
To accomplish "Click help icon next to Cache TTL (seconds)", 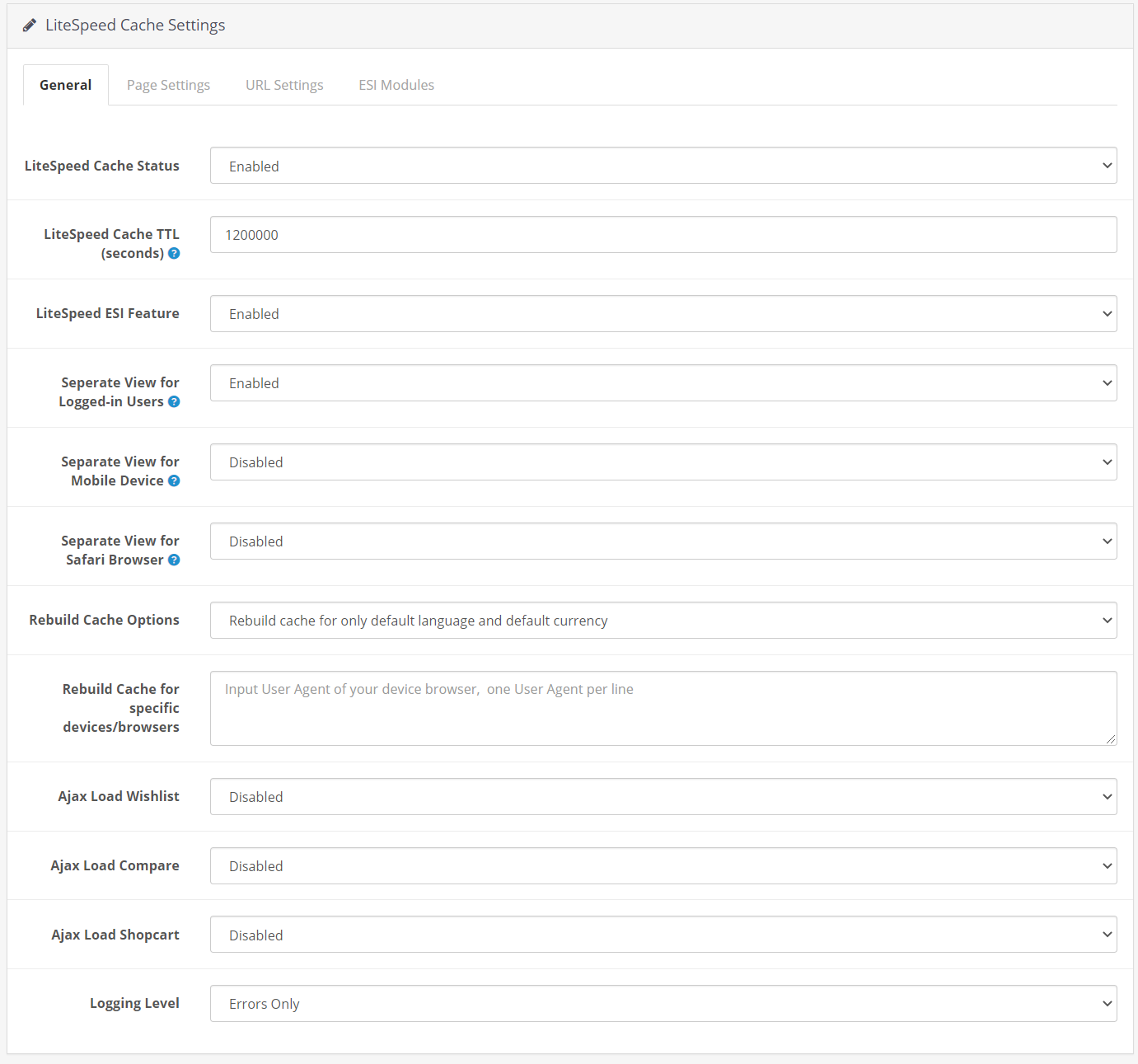I will pyautogui.click(x=174, y=254).
